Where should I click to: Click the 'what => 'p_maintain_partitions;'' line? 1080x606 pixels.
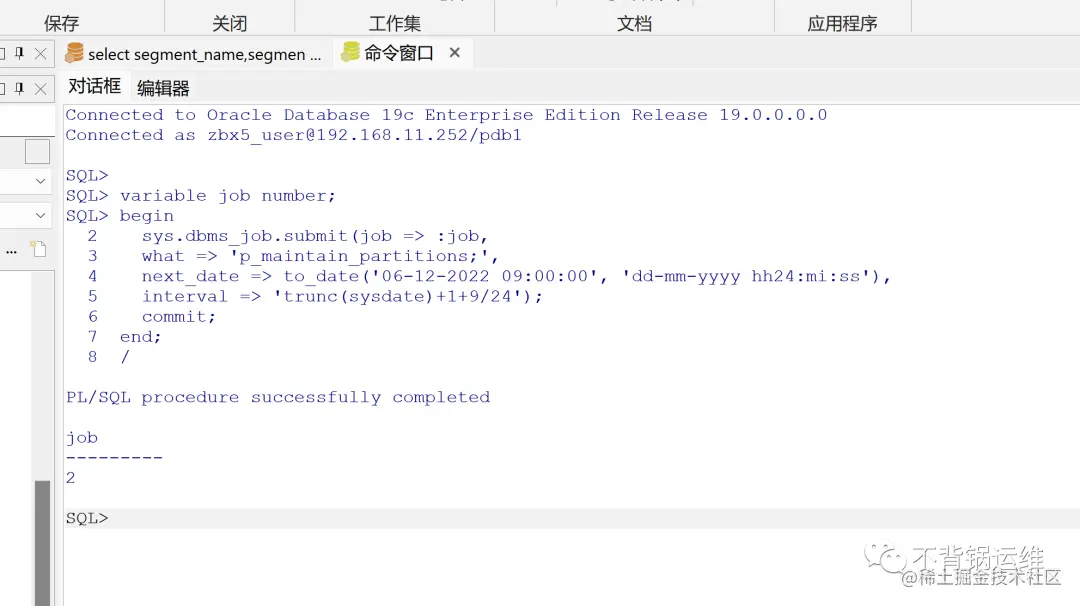tap(320, 256)
